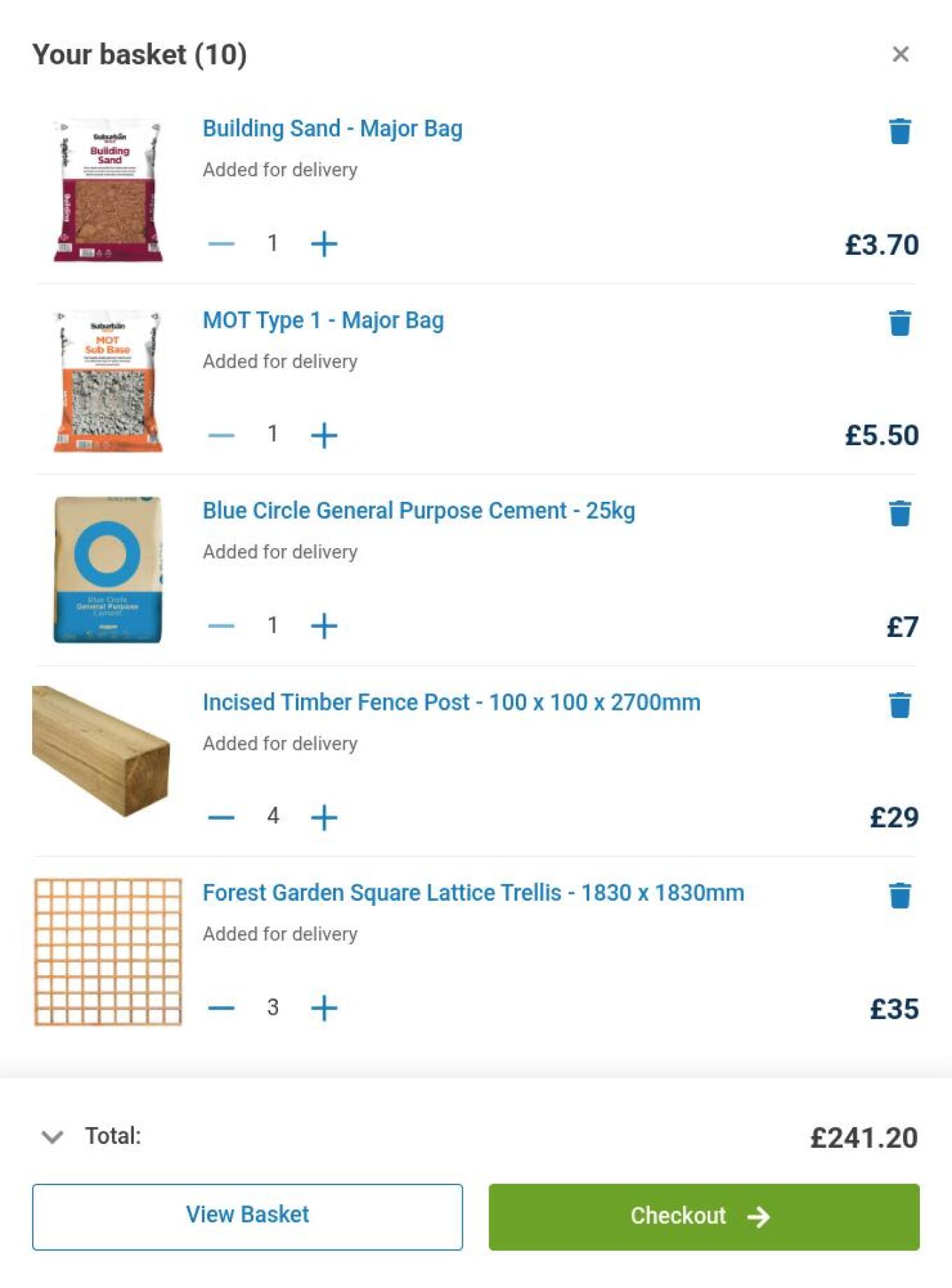Screen dimensions: 952x1288
Task: Delete Building Sand from basket
Action: click(x=899, y=131)
